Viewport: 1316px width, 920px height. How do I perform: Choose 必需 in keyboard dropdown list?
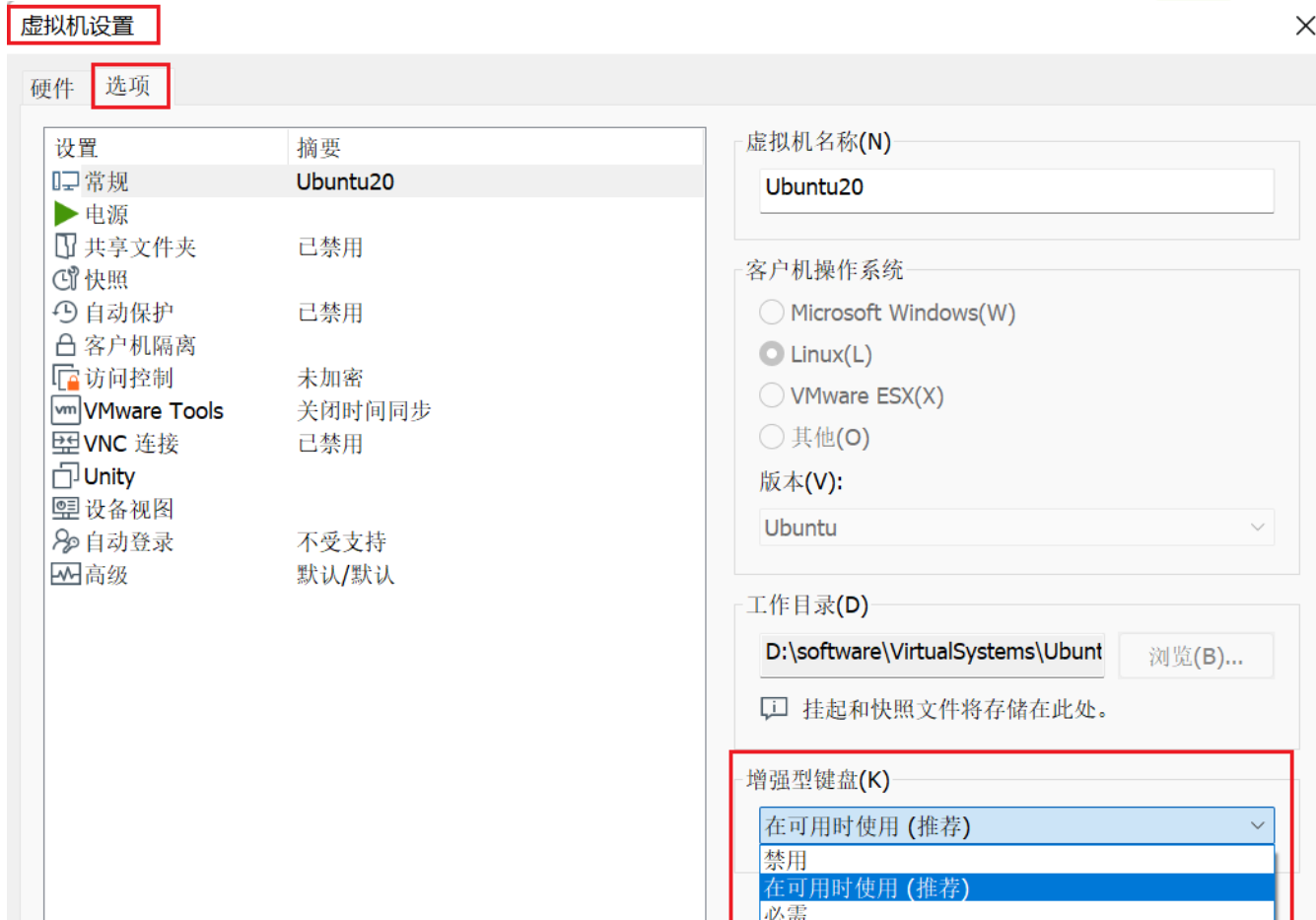pos(1016,911)
